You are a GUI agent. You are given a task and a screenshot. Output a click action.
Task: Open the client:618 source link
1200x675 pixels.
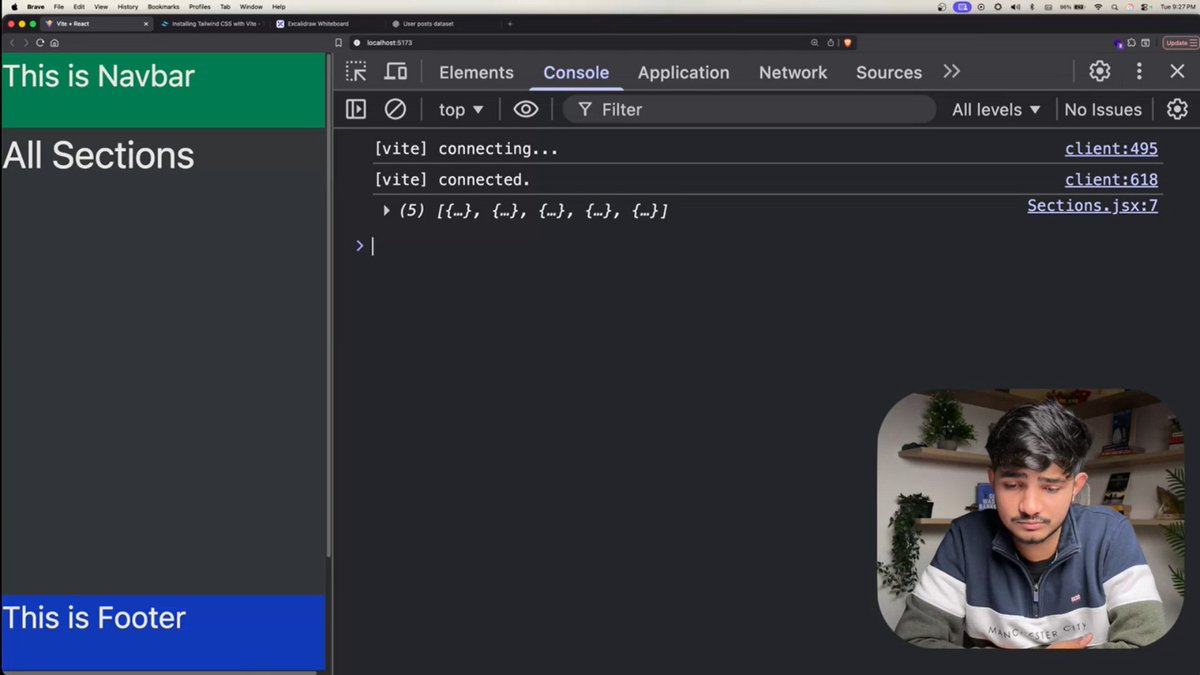pos(1111,180)
